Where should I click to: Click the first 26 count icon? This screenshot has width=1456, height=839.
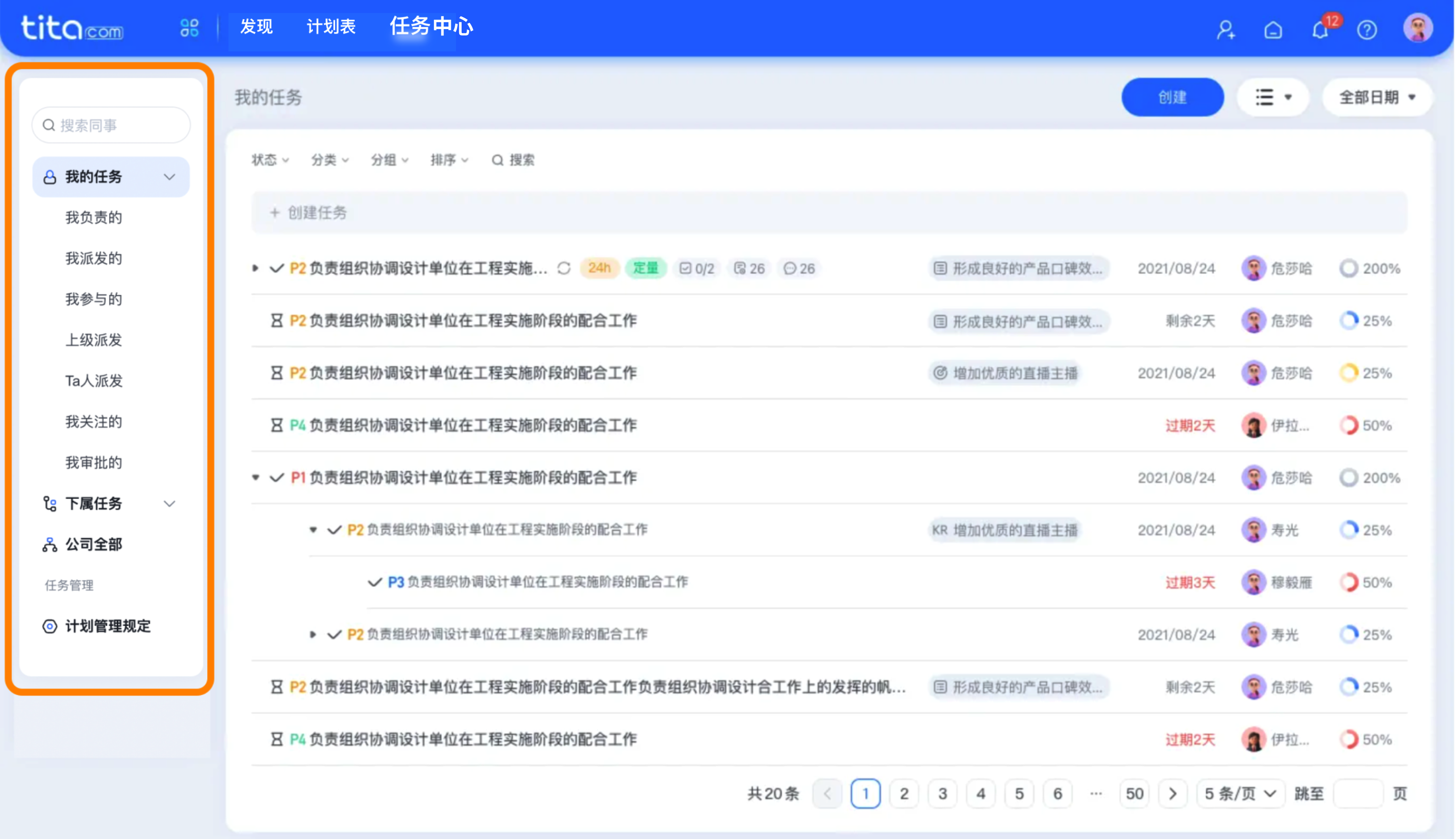(749, 269)
